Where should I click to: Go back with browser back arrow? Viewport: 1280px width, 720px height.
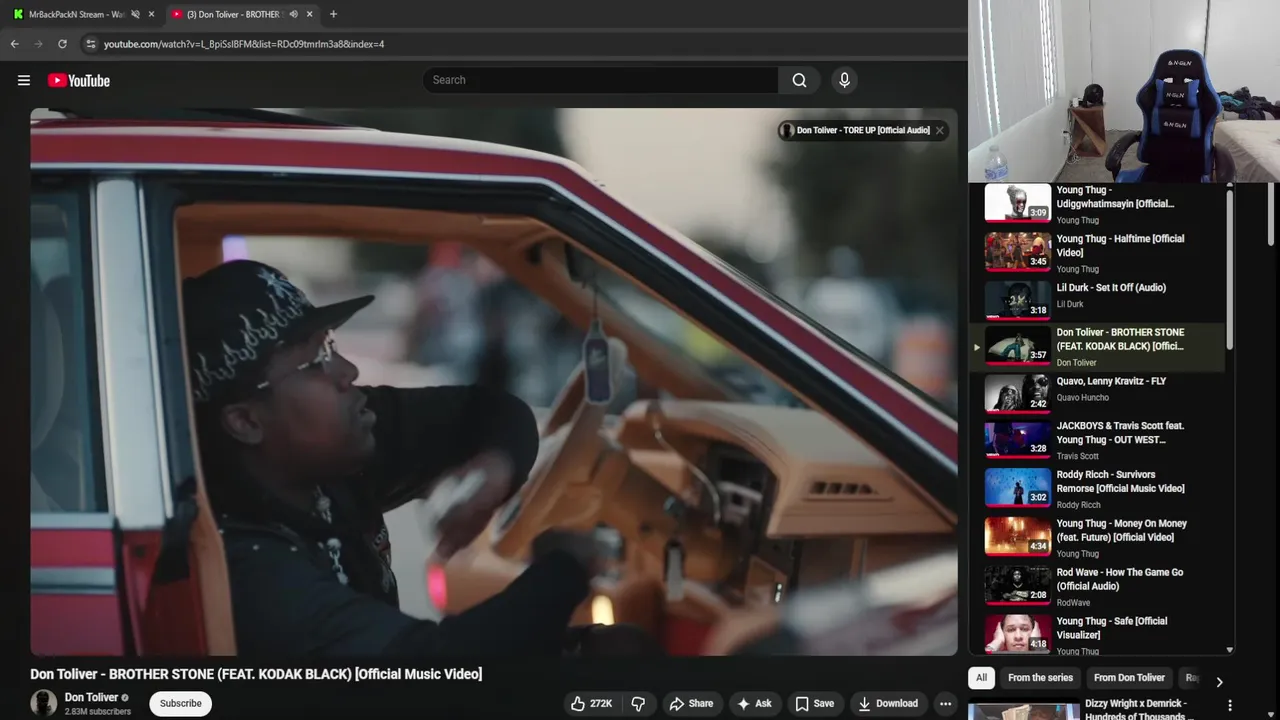[14, 44]
